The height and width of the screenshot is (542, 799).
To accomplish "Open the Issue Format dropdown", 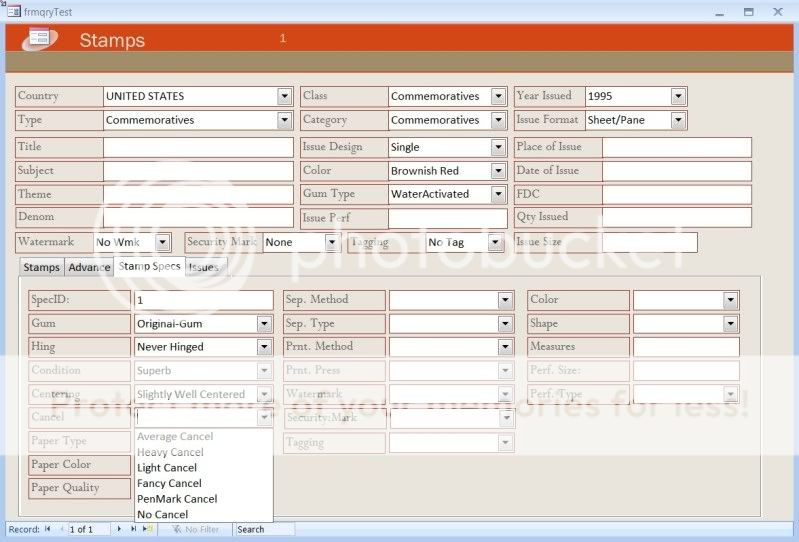I will coord(678,120).
